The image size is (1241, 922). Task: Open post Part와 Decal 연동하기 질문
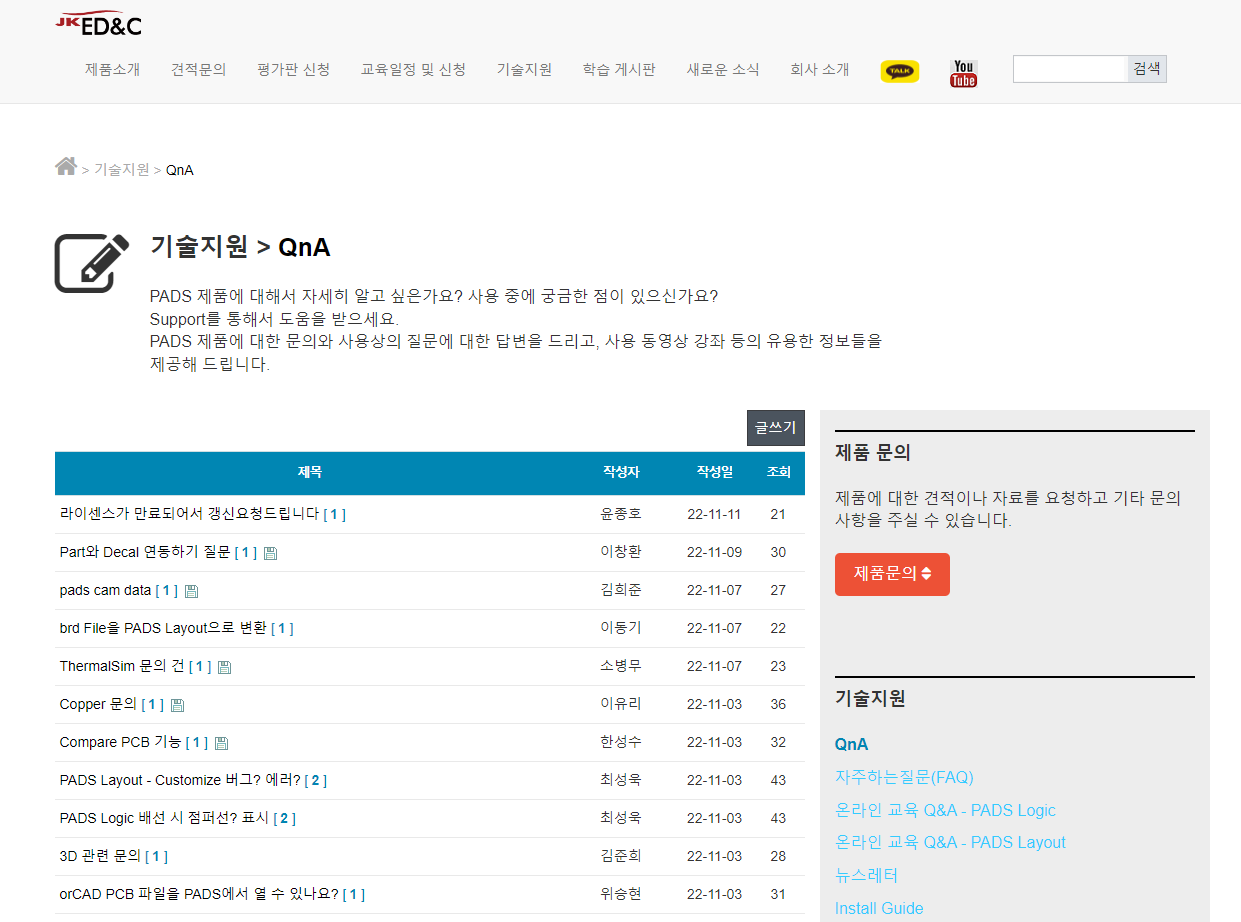145,552
